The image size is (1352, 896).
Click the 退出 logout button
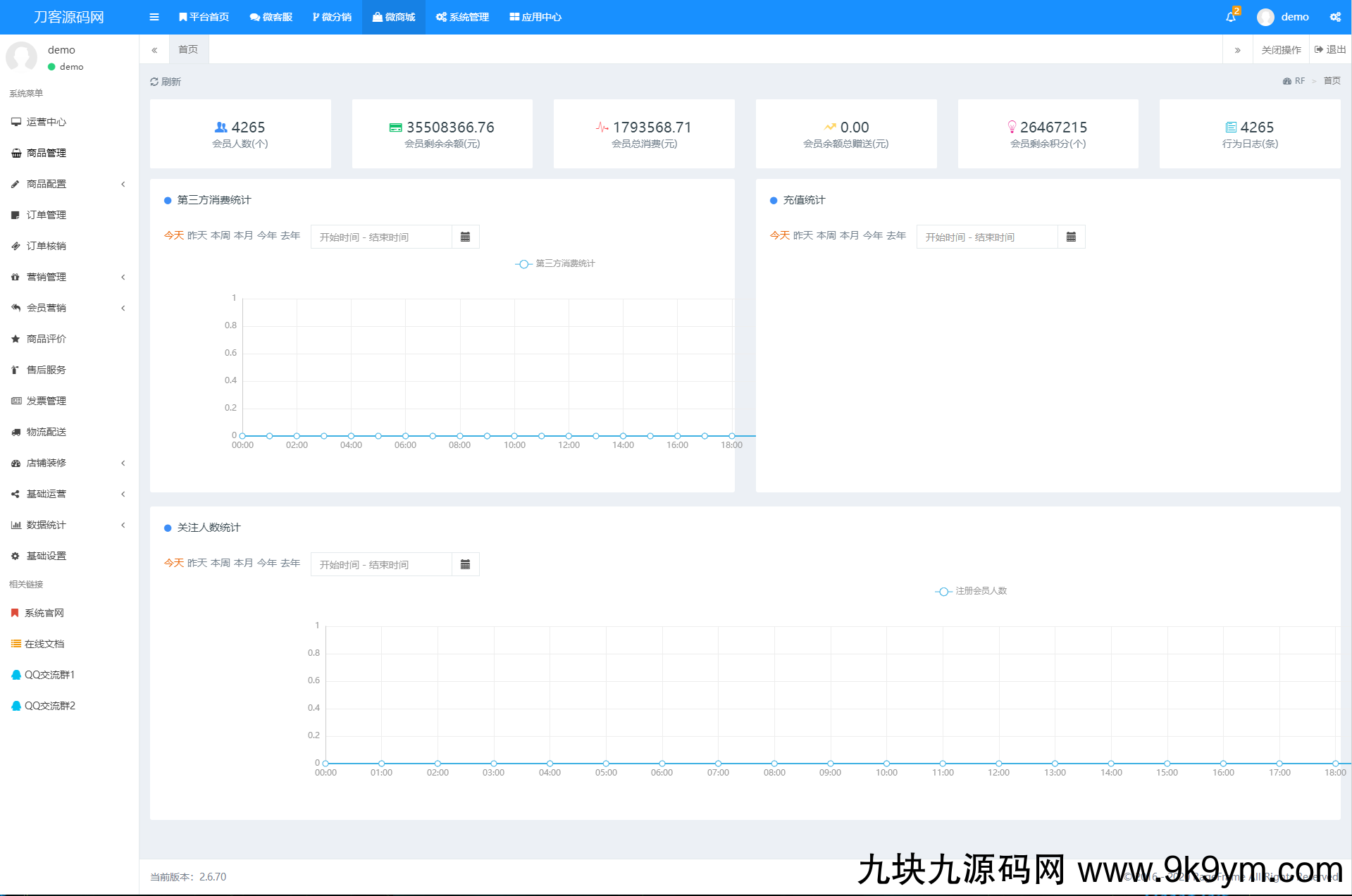point(1330,49)
